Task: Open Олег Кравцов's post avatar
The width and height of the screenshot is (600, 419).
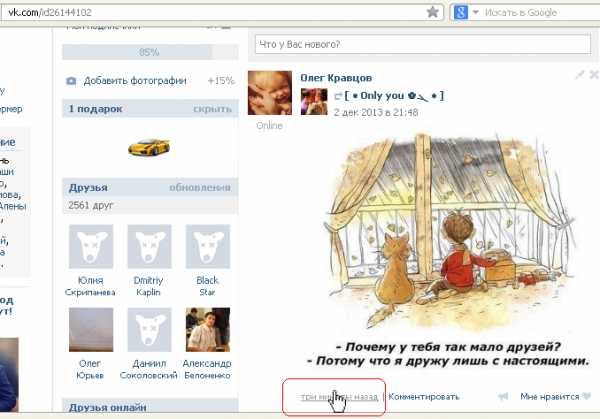Action: (x=270, y=93)
